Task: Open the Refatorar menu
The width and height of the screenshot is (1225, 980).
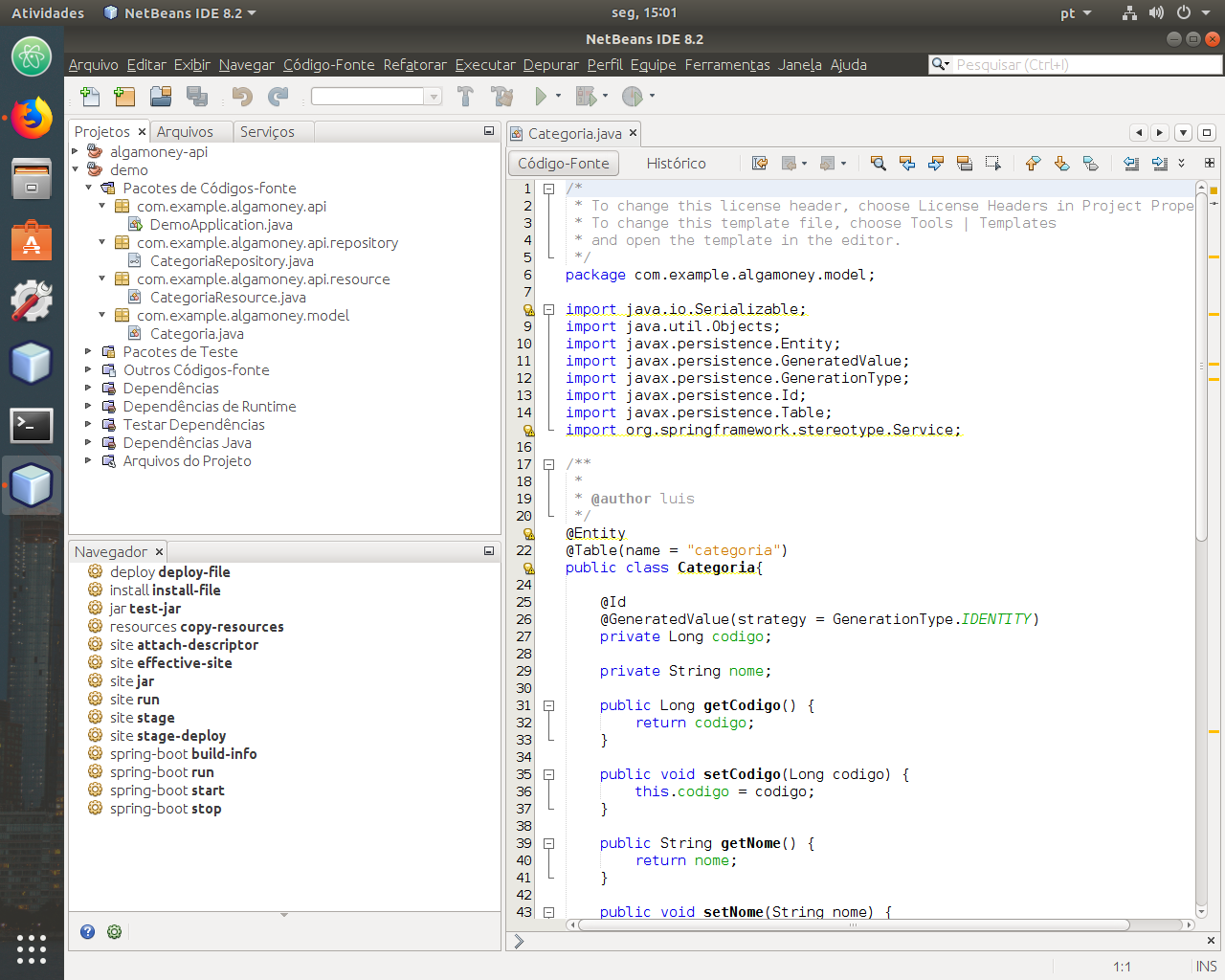Action: [x=414, y=65]
